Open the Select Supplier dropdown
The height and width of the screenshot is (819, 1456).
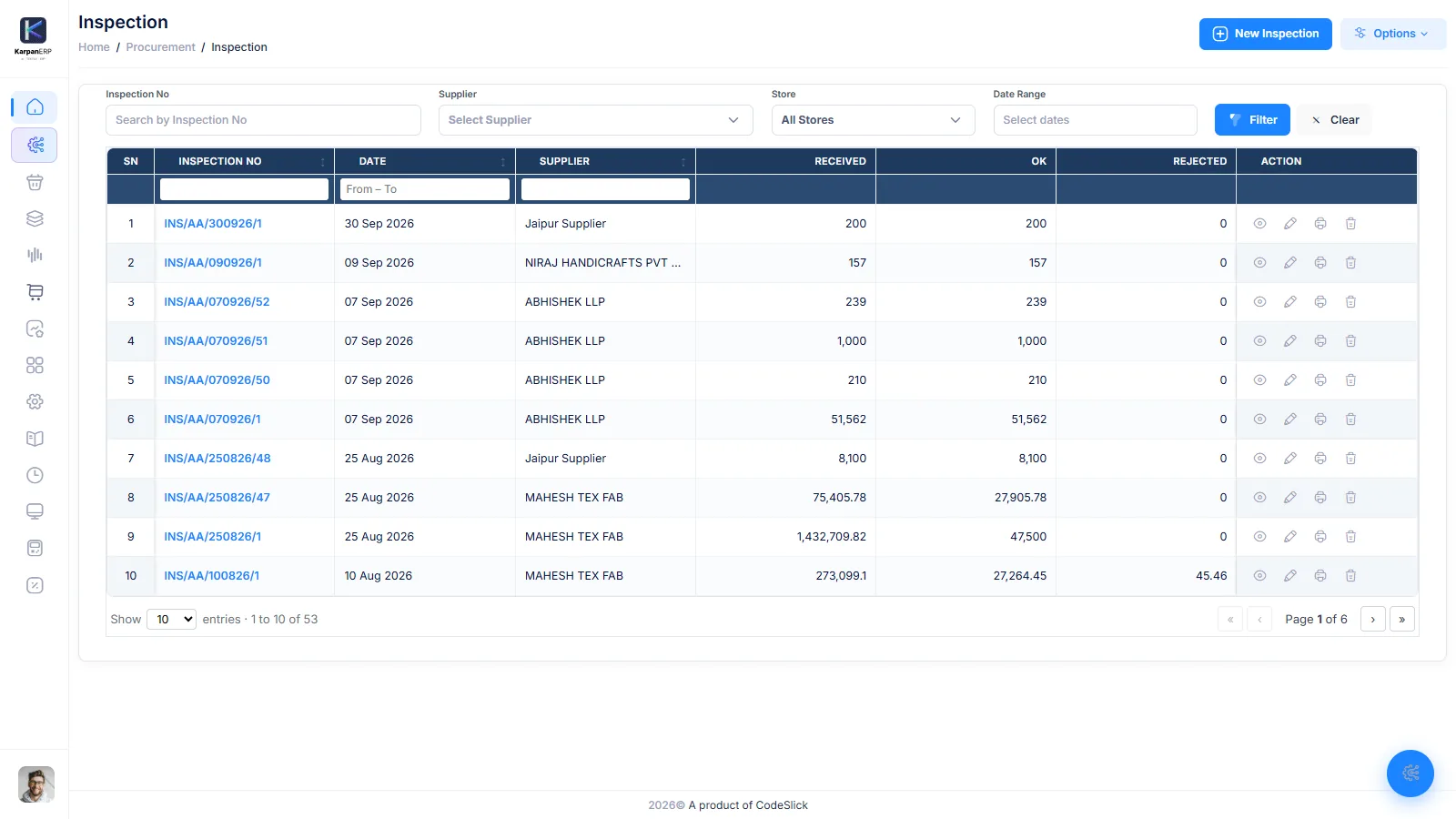(x=595, y=120)
